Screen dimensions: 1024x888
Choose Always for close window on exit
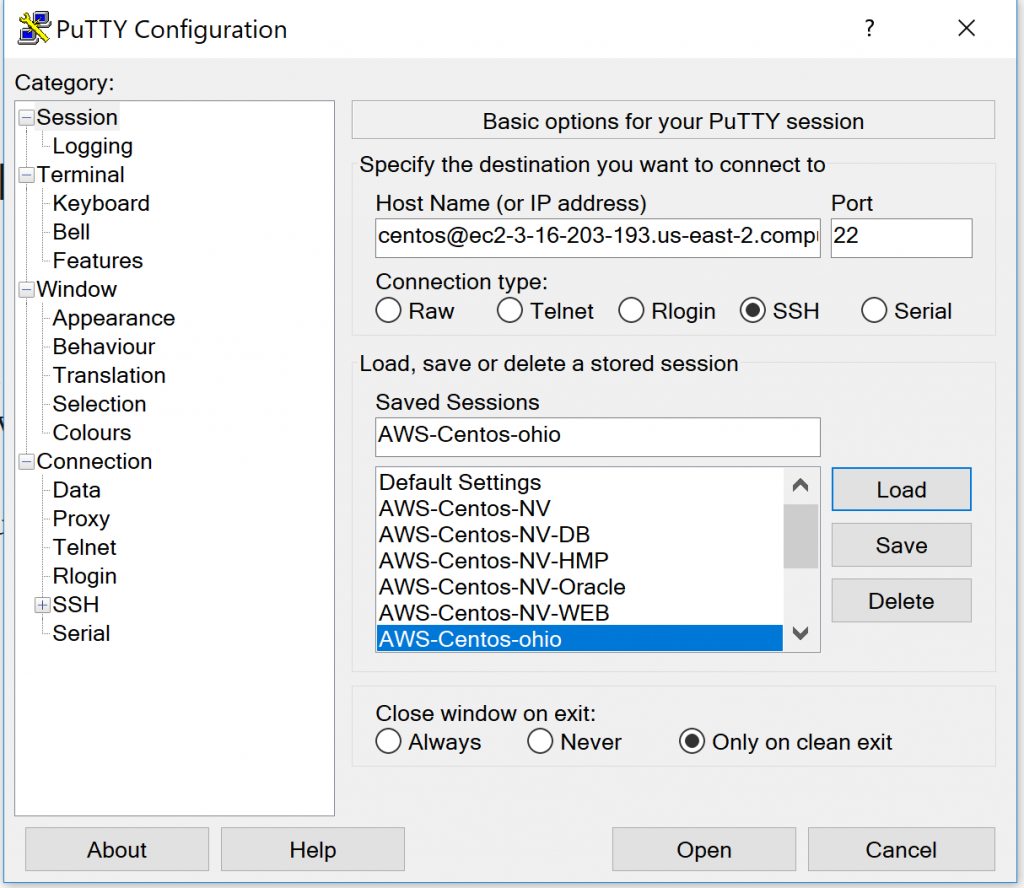pyautogui.click(x=389, y=741)
